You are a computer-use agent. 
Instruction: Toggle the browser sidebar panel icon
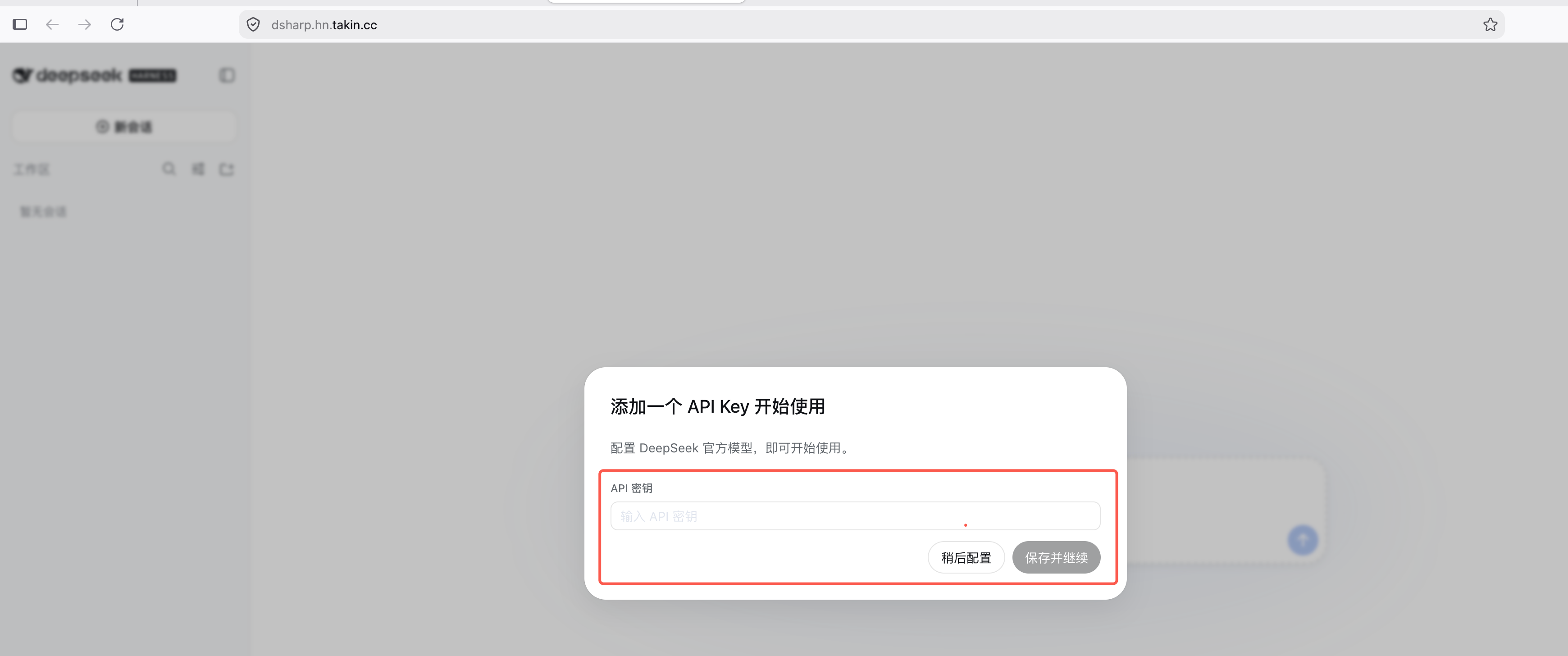pos(20,24)
